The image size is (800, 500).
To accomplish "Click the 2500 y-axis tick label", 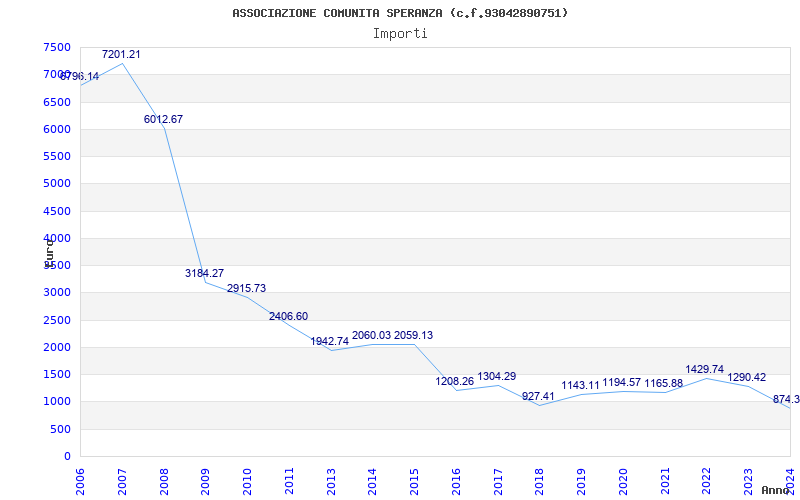I will coord(57,320).
